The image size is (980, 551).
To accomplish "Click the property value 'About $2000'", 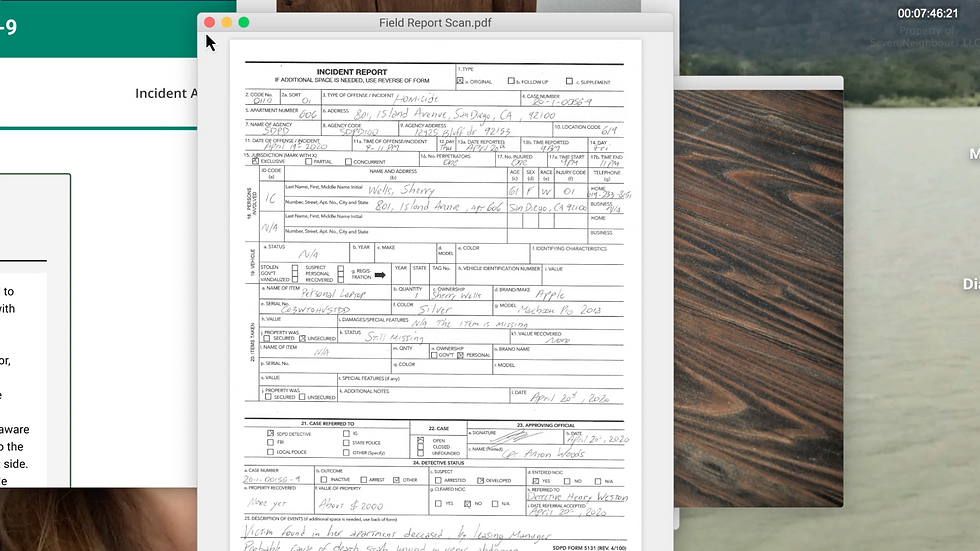I will [351, 504].
